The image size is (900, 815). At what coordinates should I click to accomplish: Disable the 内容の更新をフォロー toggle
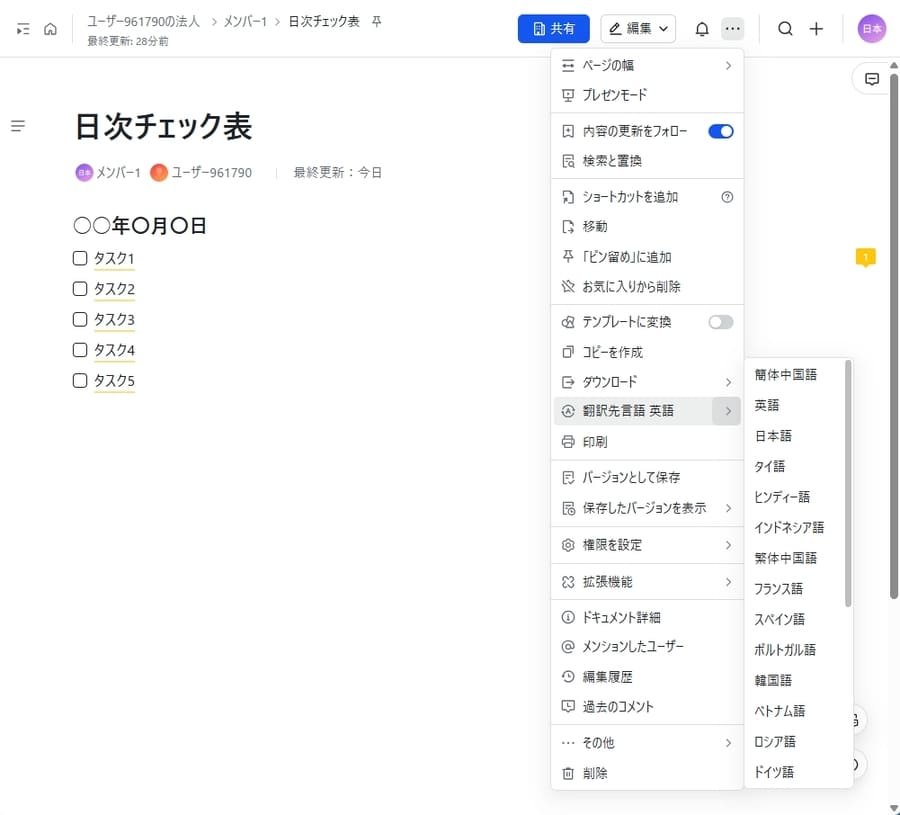(721, 130)
